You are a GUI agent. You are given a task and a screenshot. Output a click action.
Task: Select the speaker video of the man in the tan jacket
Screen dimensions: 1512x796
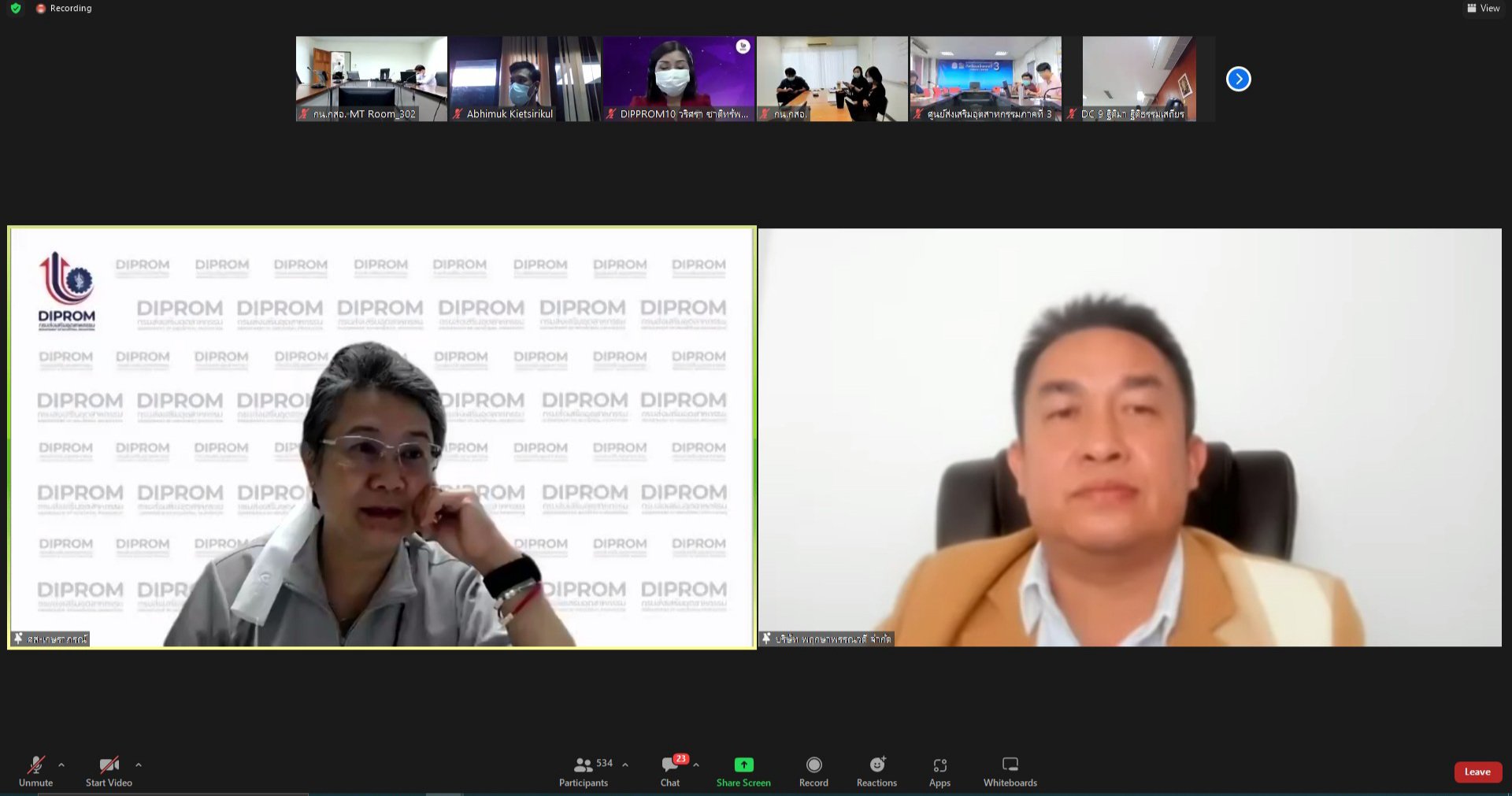click(x=1130, y=438)
